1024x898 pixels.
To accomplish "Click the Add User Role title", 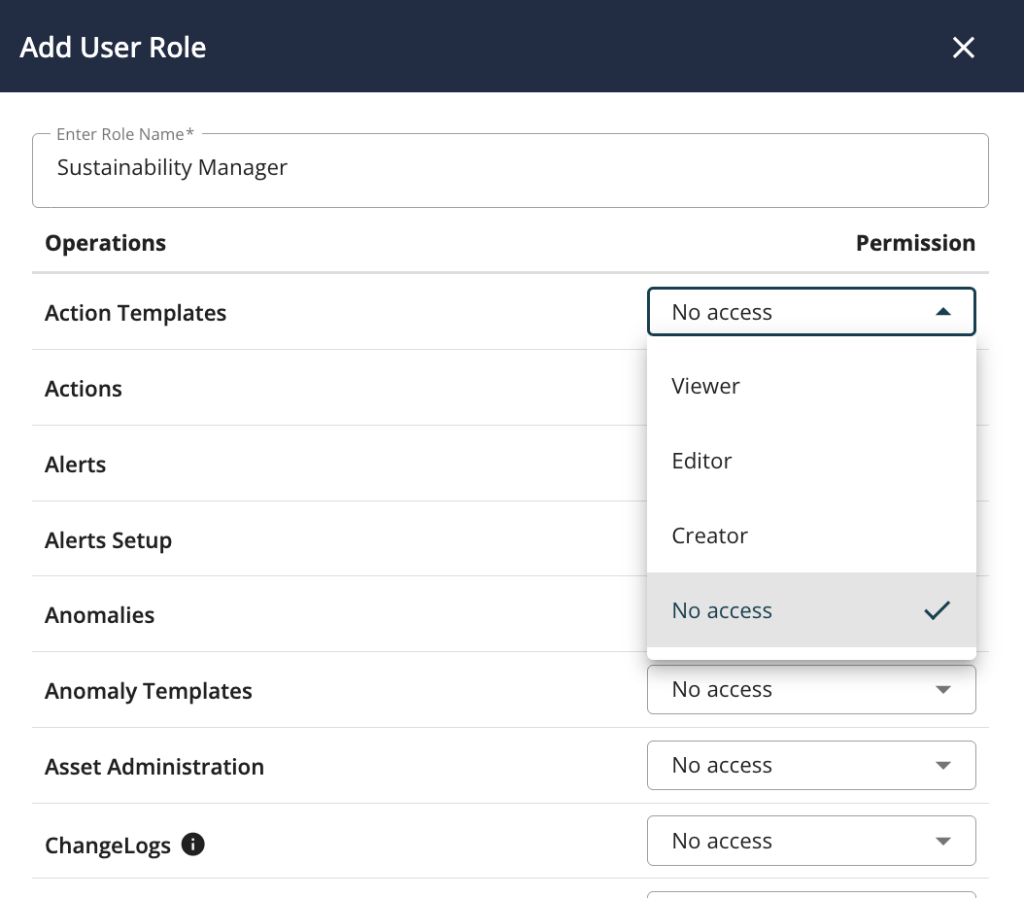I will [113, 48].
